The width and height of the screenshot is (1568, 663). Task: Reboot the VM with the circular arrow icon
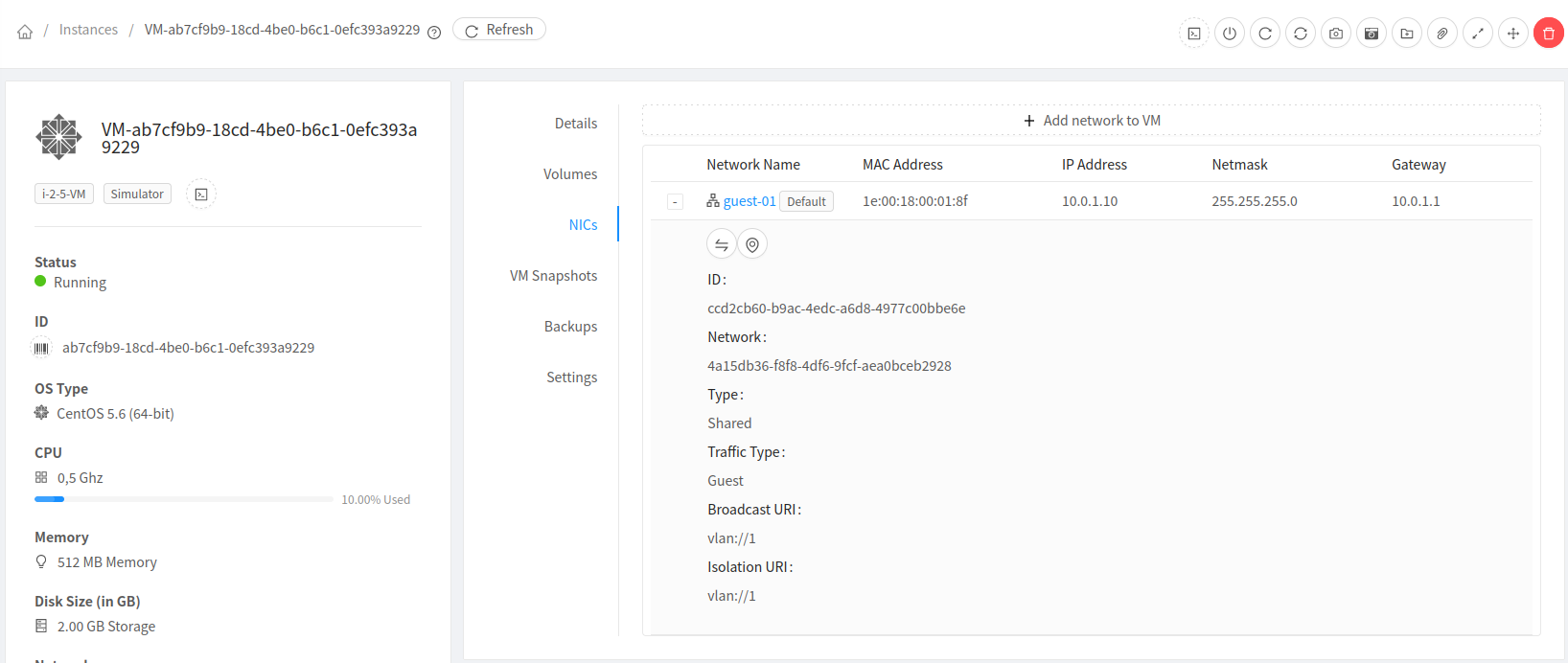pos(1265,34)
